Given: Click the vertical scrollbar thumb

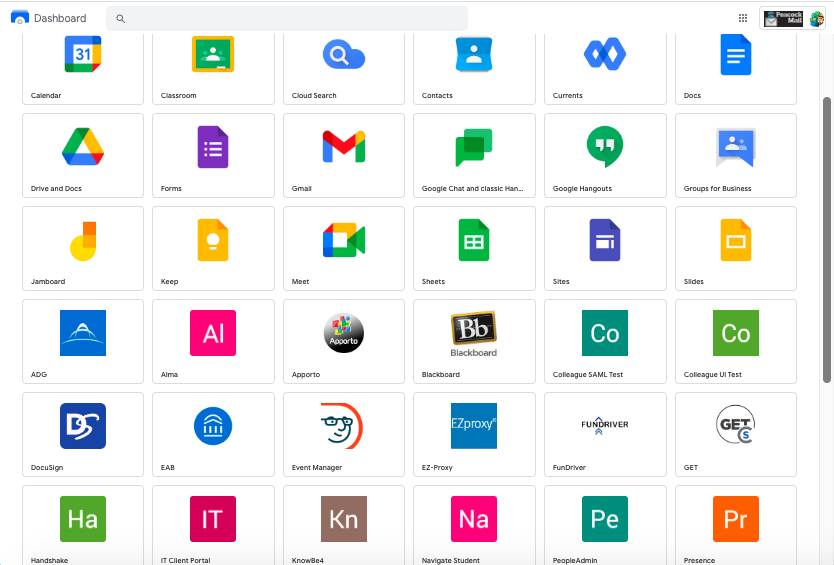Looking at the screenshot, I should pyautogui.click(x=827, y=239).
